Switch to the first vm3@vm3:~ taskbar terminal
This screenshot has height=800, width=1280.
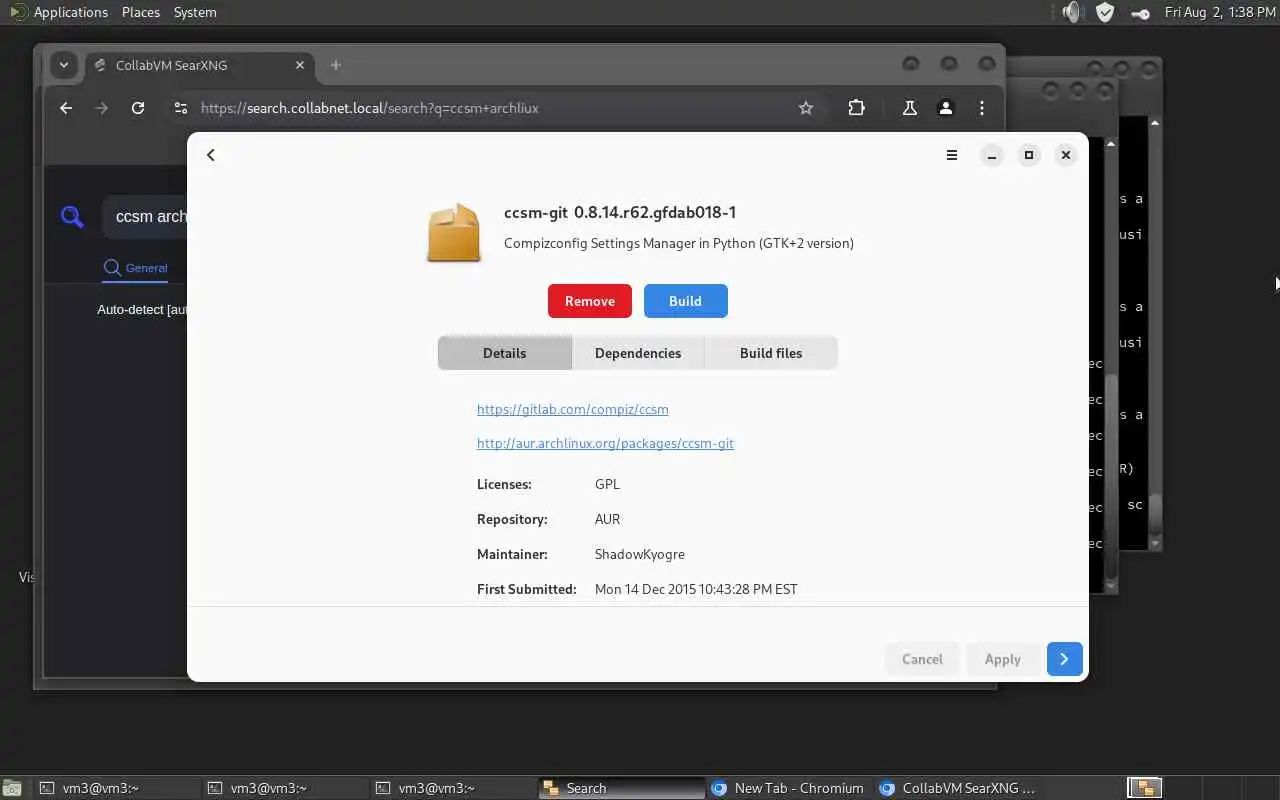[117, 788]
